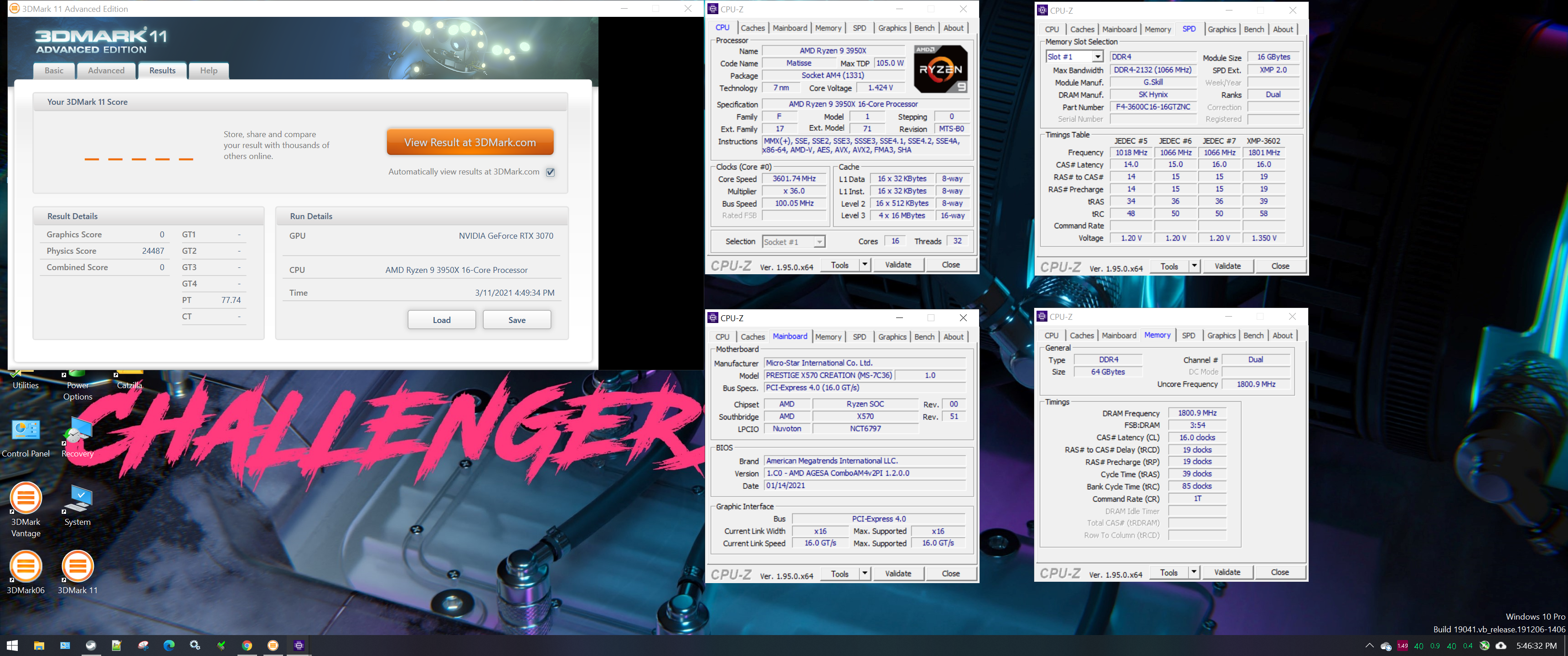The height and width of the screenshot is (656, 1568).
Task: Open the Slot #1 dropdown in the SPD window
Action: 1098,56
